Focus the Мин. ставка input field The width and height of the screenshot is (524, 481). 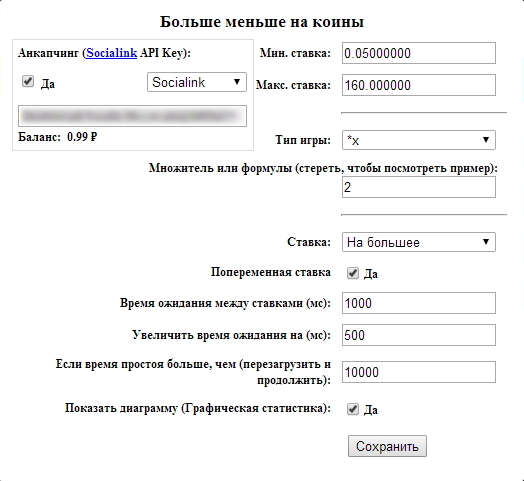click(419, 53)
